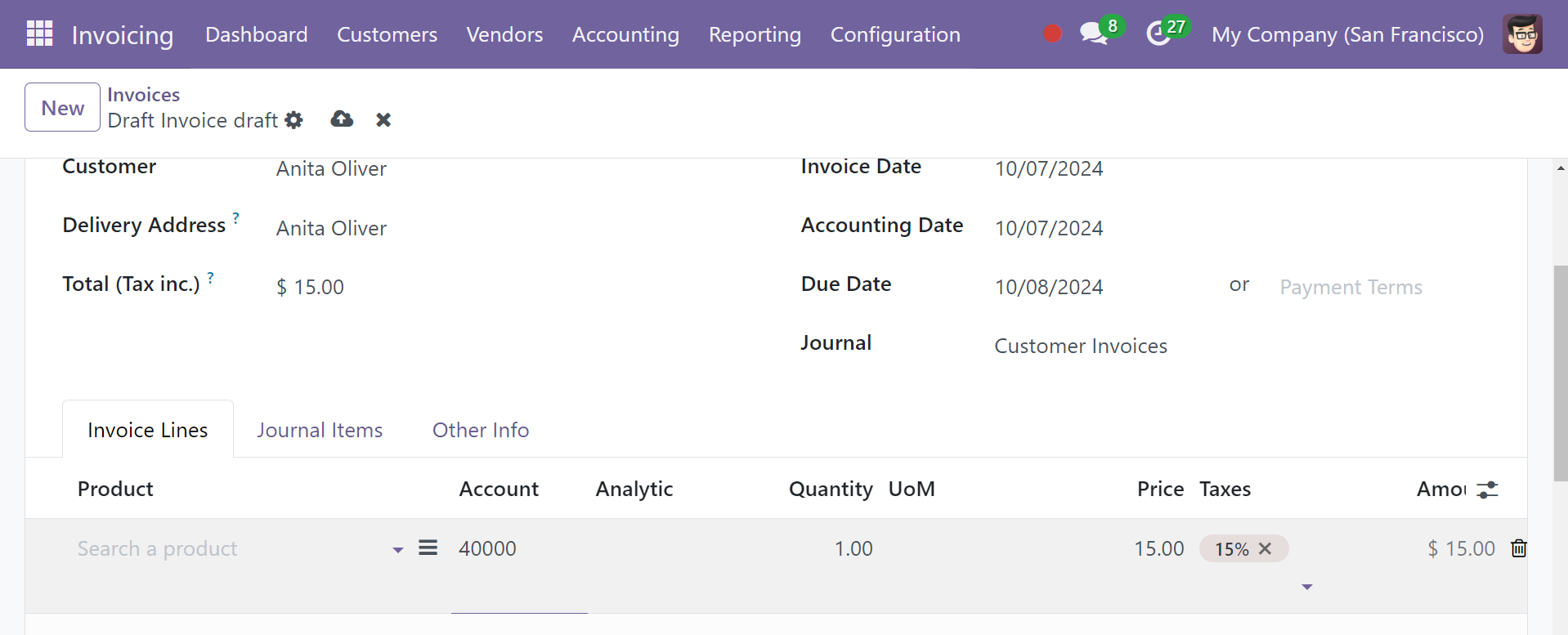Click the Total $ 15.00 value
The height and width of the screenshot is (635, 1568).
pyautogui.click(x=310, y=287)
